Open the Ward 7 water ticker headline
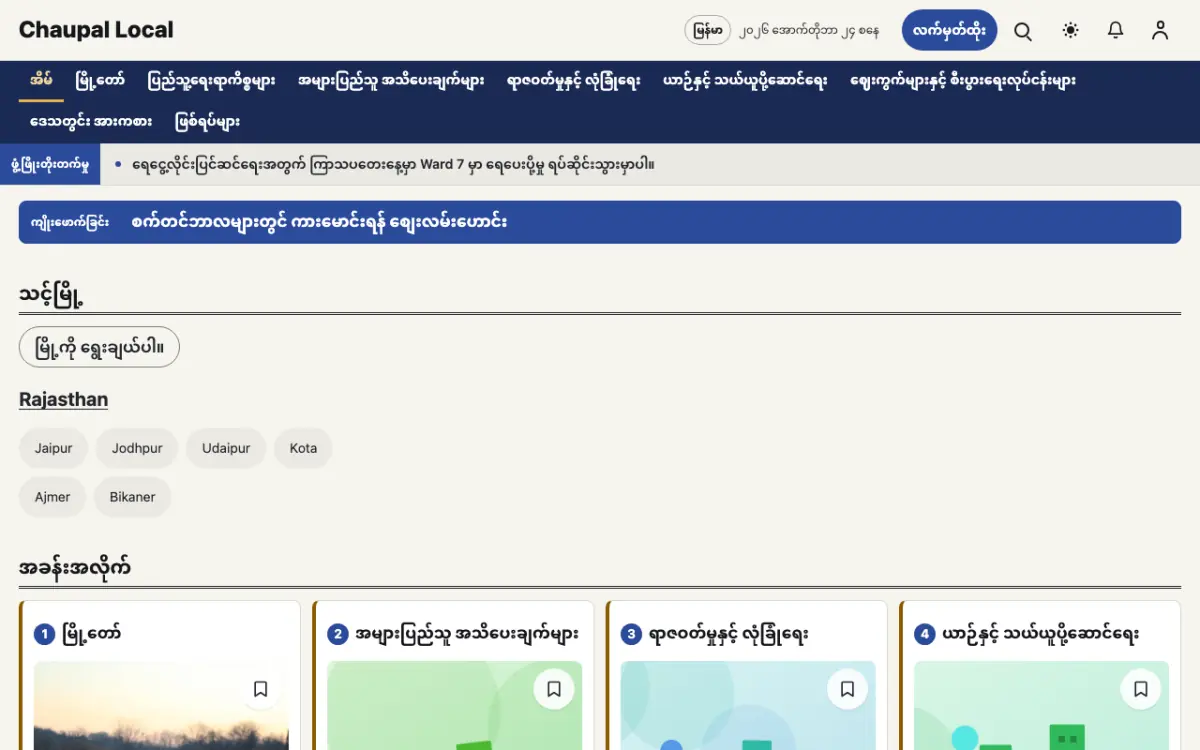Screen dimensions: 1200x750 tap(393, 164)
